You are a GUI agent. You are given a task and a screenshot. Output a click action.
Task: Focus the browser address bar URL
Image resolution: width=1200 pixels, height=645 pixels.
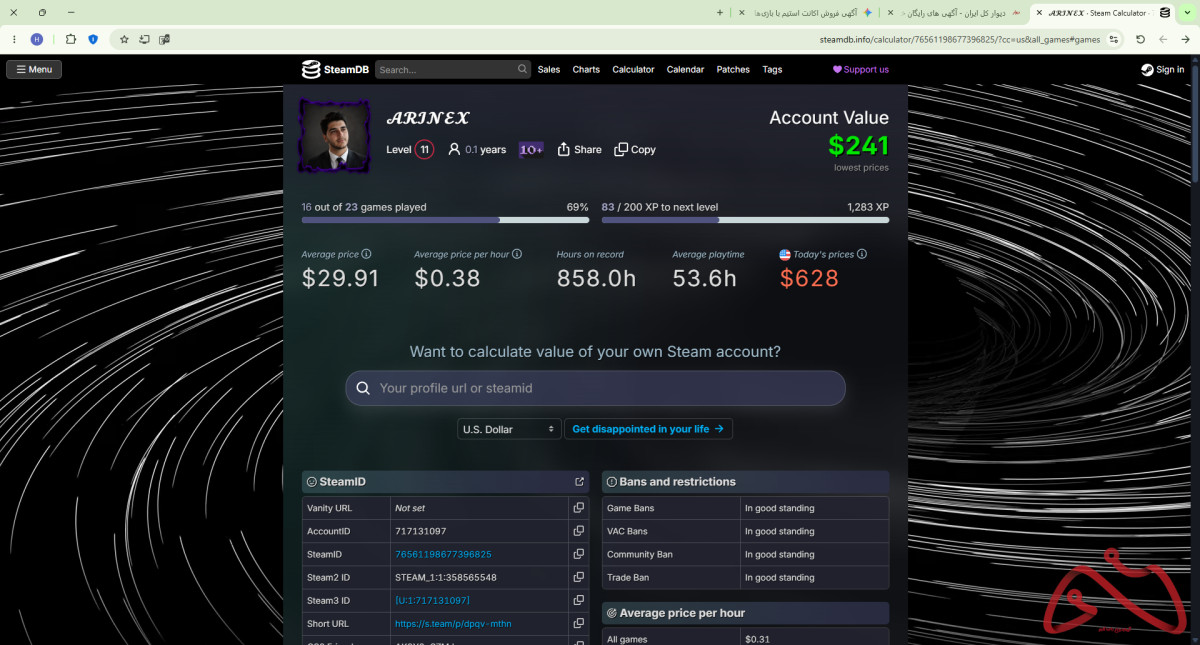(x=958, y=39)
